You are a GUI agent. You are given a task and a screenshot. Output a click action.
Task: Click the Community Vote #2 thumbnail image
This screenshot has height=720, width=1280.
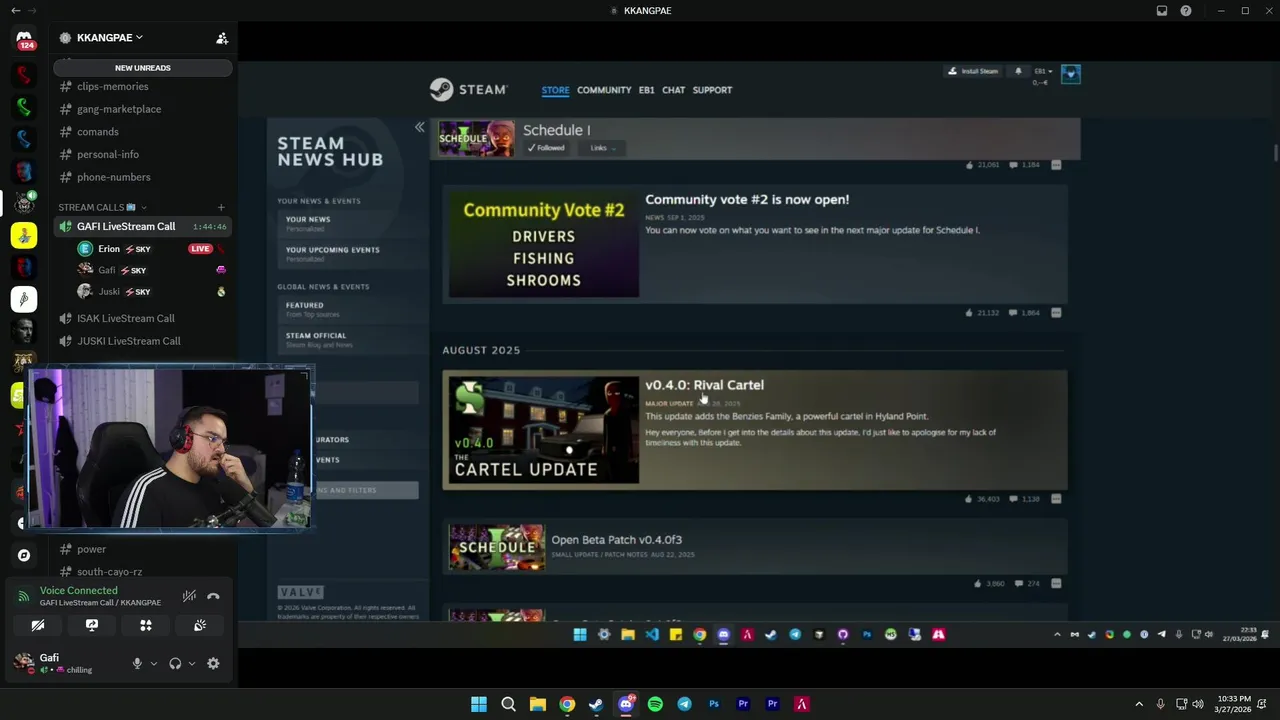544,245
